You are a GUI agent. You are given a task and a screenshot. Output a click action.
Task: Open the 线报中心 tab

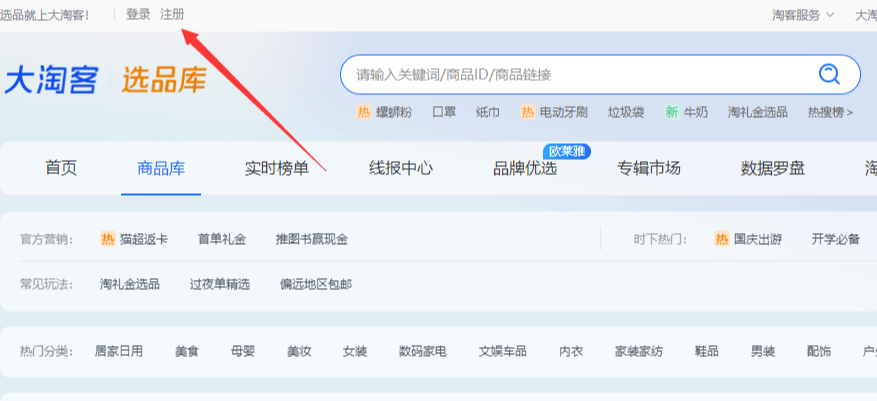(x=401, y=168)
